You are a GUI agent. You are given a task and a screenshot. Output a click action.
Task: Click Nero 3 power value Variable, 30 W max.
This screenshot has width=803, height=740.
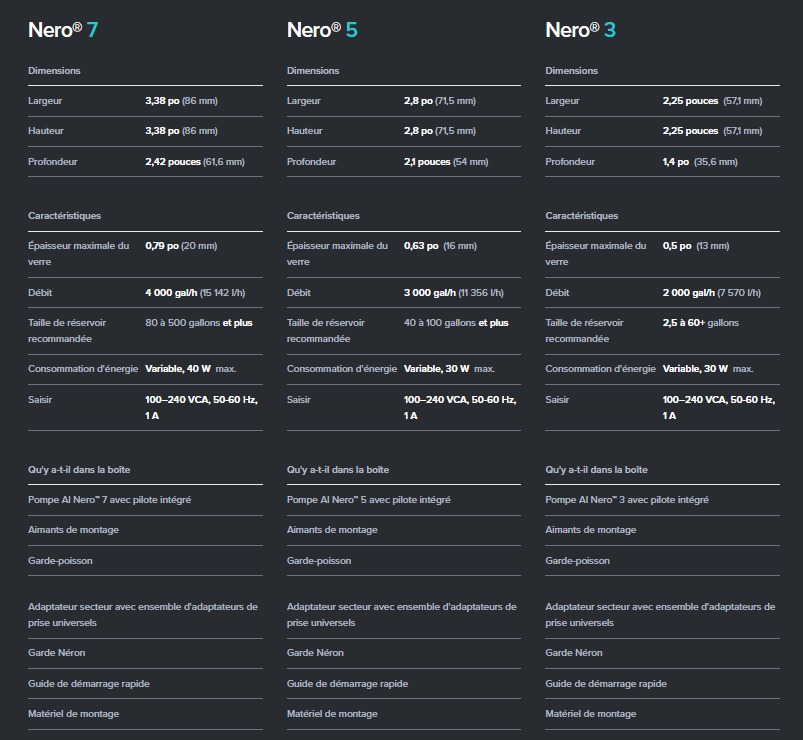(708, 369)
